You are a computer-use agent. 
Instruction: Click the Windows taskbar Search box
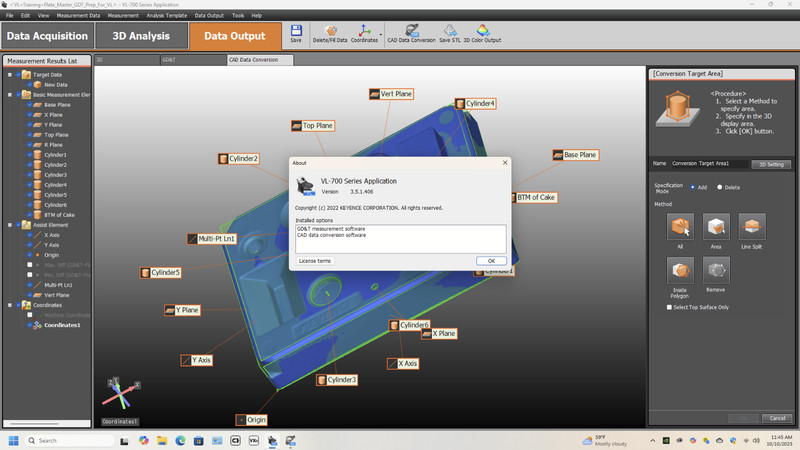point(69,440)
